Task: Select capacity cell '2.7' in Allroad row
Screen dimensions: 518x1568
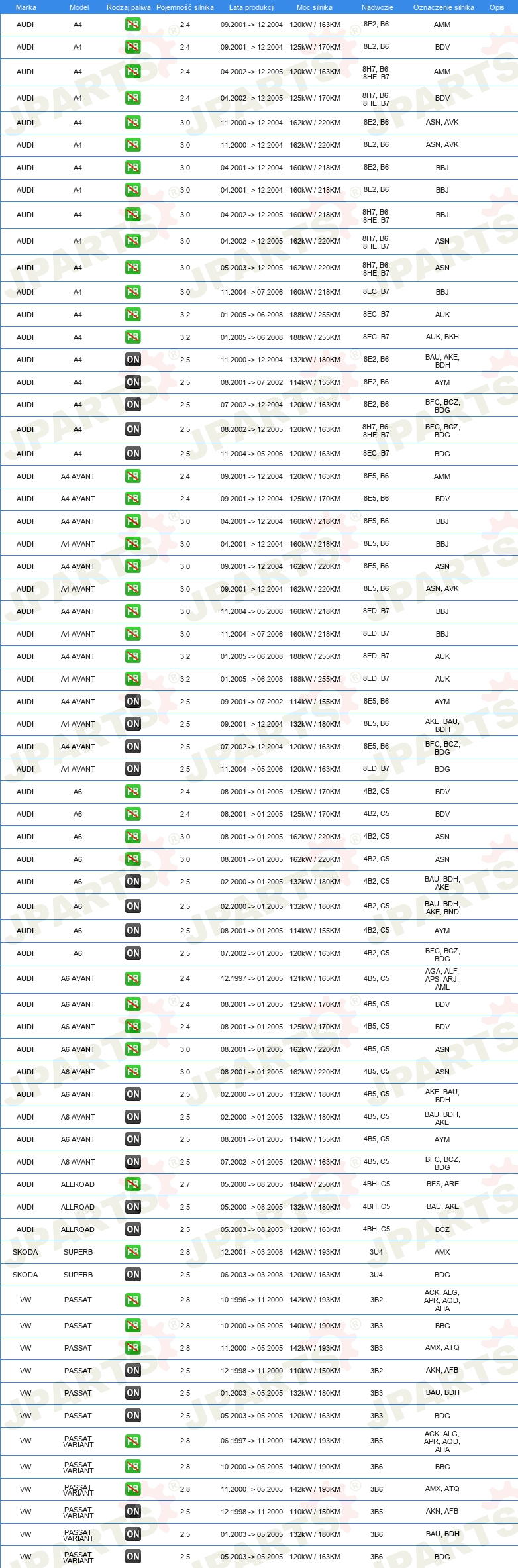Action: (x=185, y=1184)
